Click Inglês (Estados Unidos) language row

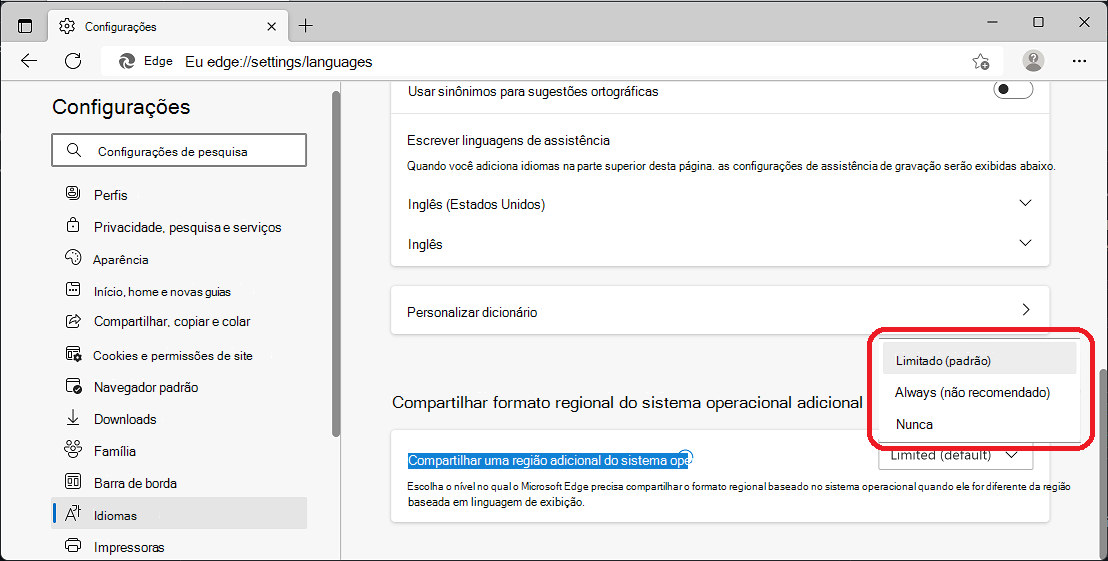(720, 204)
